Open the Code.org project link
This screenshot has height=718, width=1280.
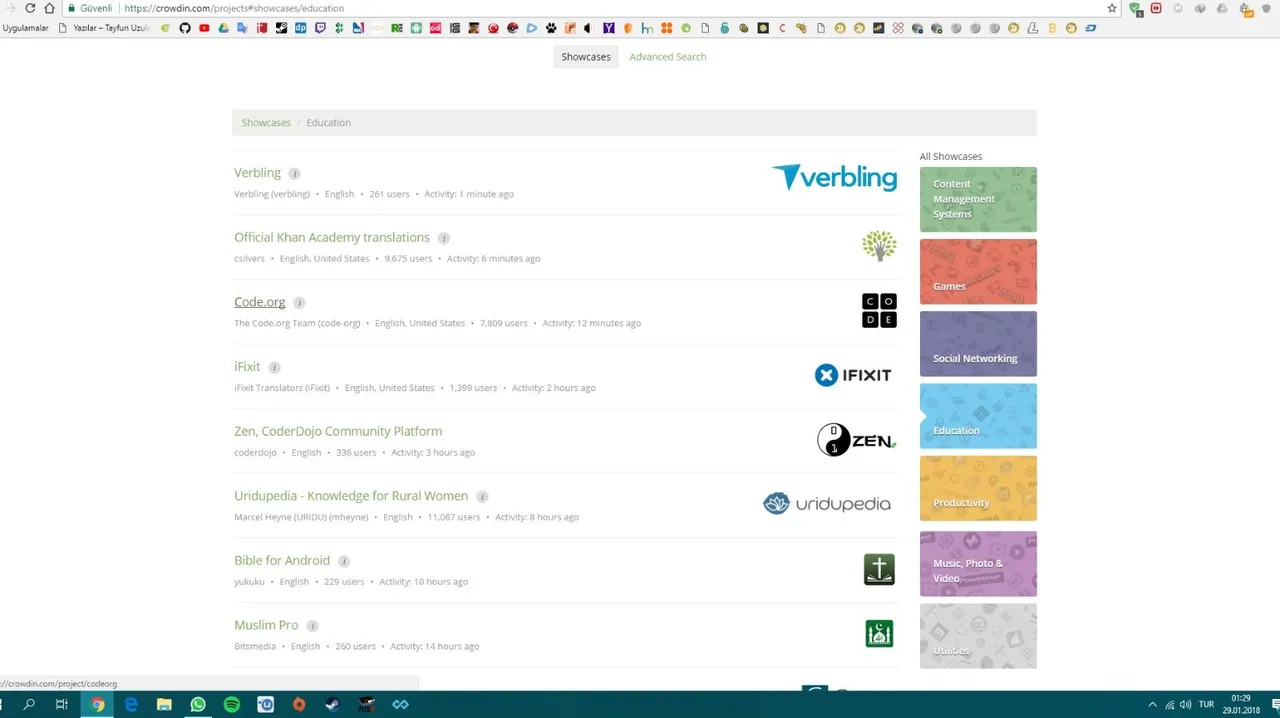pos(260,302)
